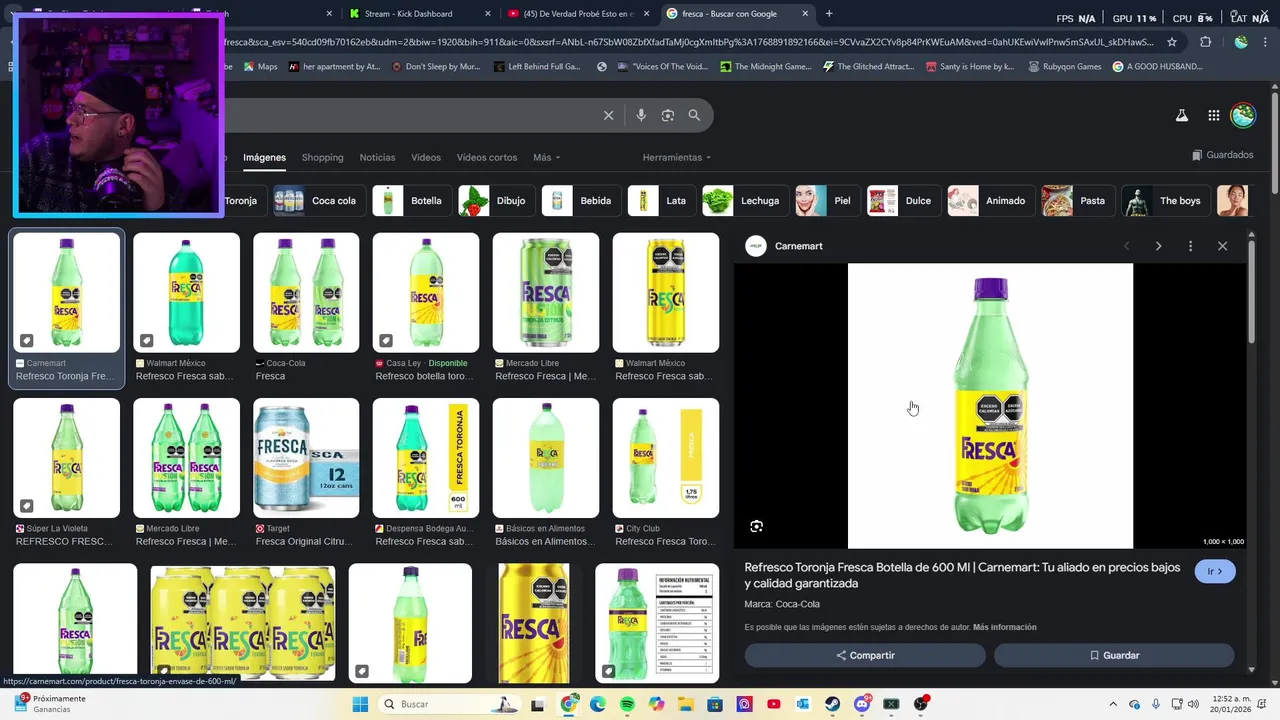Search inside image with the Lens icon
Image resolution: width=1280 pixels, height=720 pixels.
click(x=757, y=526)
